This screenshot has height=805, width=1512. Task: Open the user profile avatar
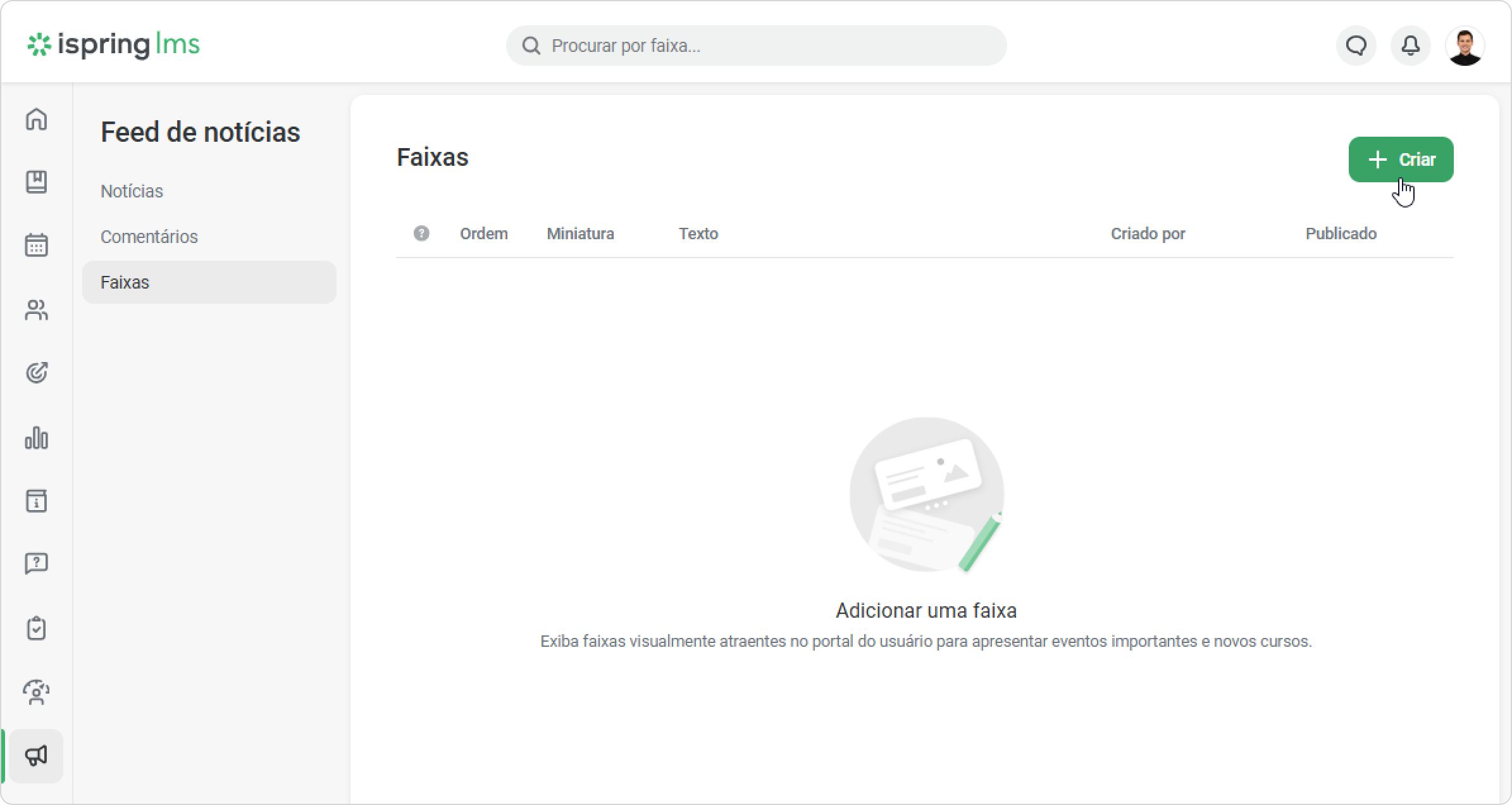coord(1465,46)
